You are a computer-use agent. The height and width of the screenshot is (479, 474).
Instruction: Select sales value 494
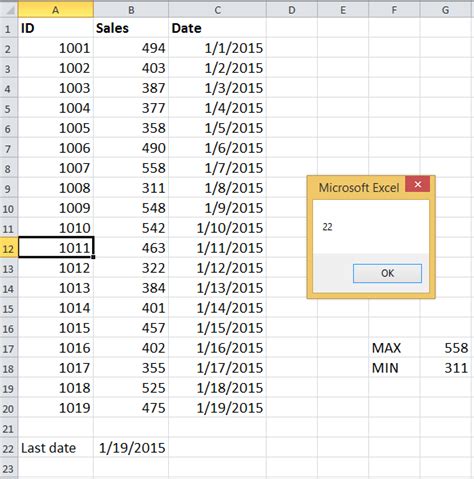(131, 48)
